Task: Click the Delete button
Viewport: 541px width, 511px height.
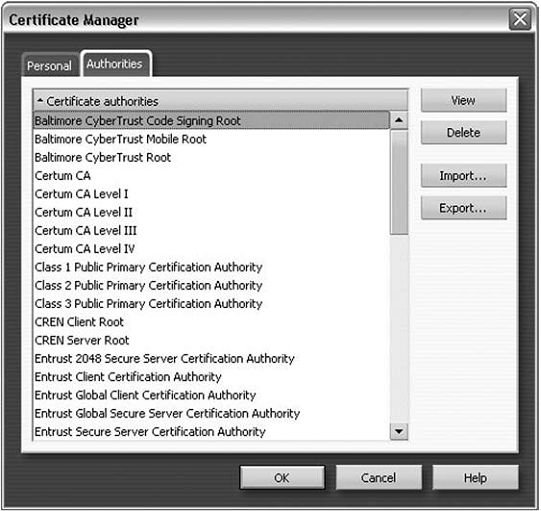Action: click(x=464, y=132)
